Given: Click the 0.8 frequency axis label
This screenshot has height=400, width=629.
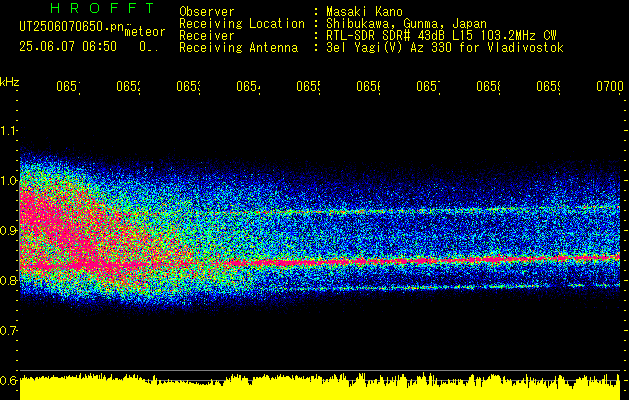Looking at the screenshot, I should 9,280.
